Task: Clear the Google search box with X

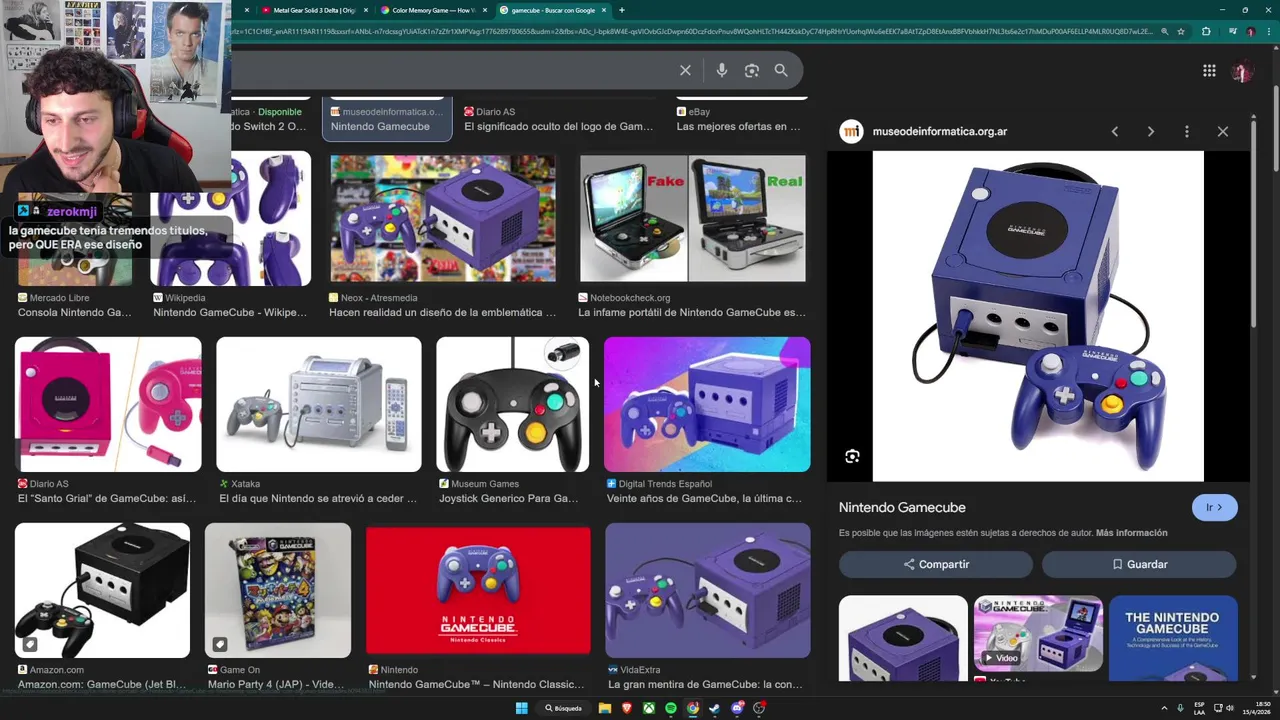Action: [685, 71]
